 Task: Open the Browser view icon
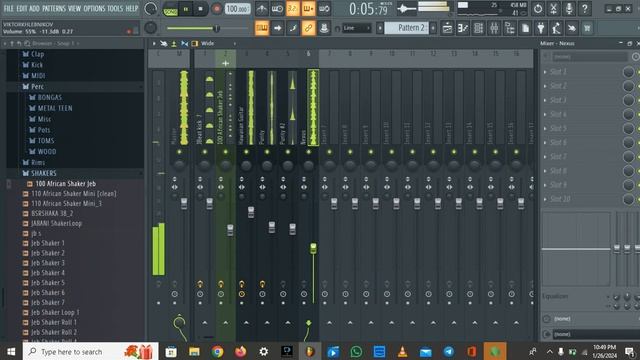[x=510, y=28]
